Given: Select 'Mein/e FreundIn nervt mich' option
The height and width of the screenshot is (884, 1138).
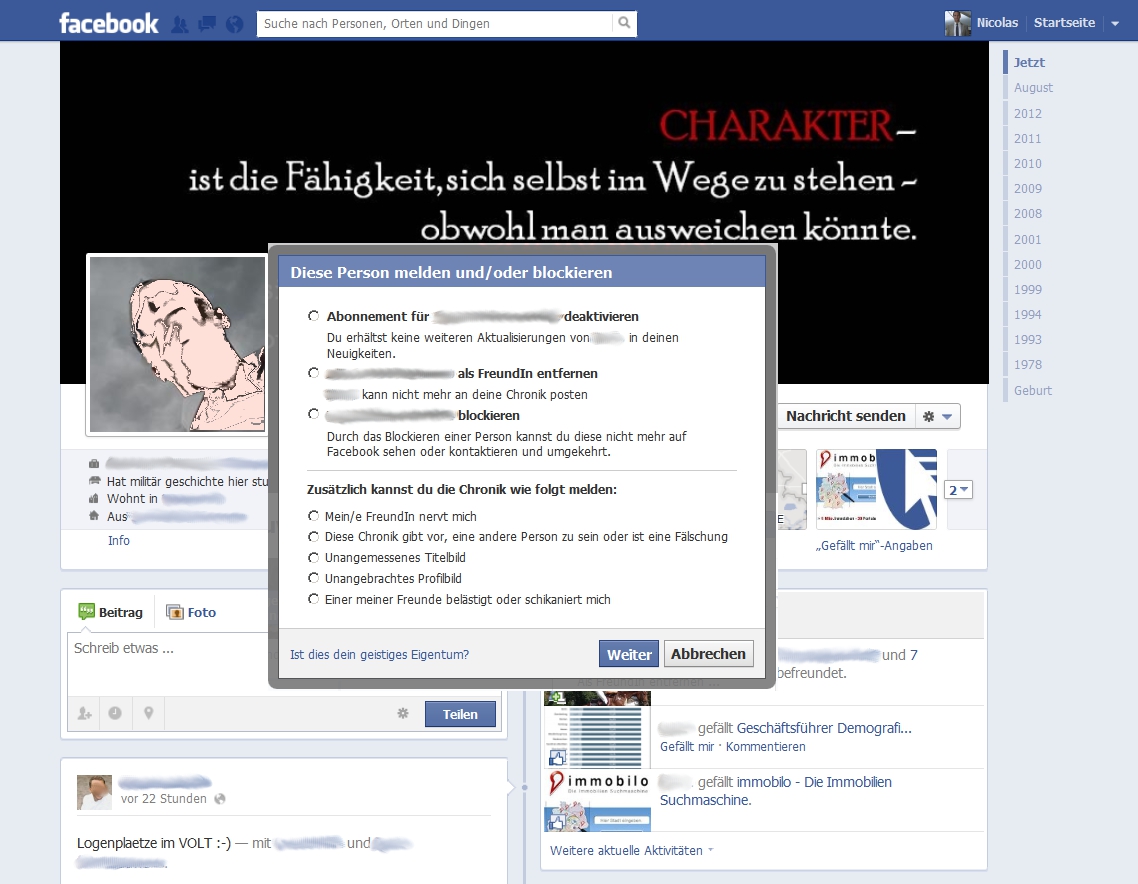Looking at the screenshot, I should (314, 517).
